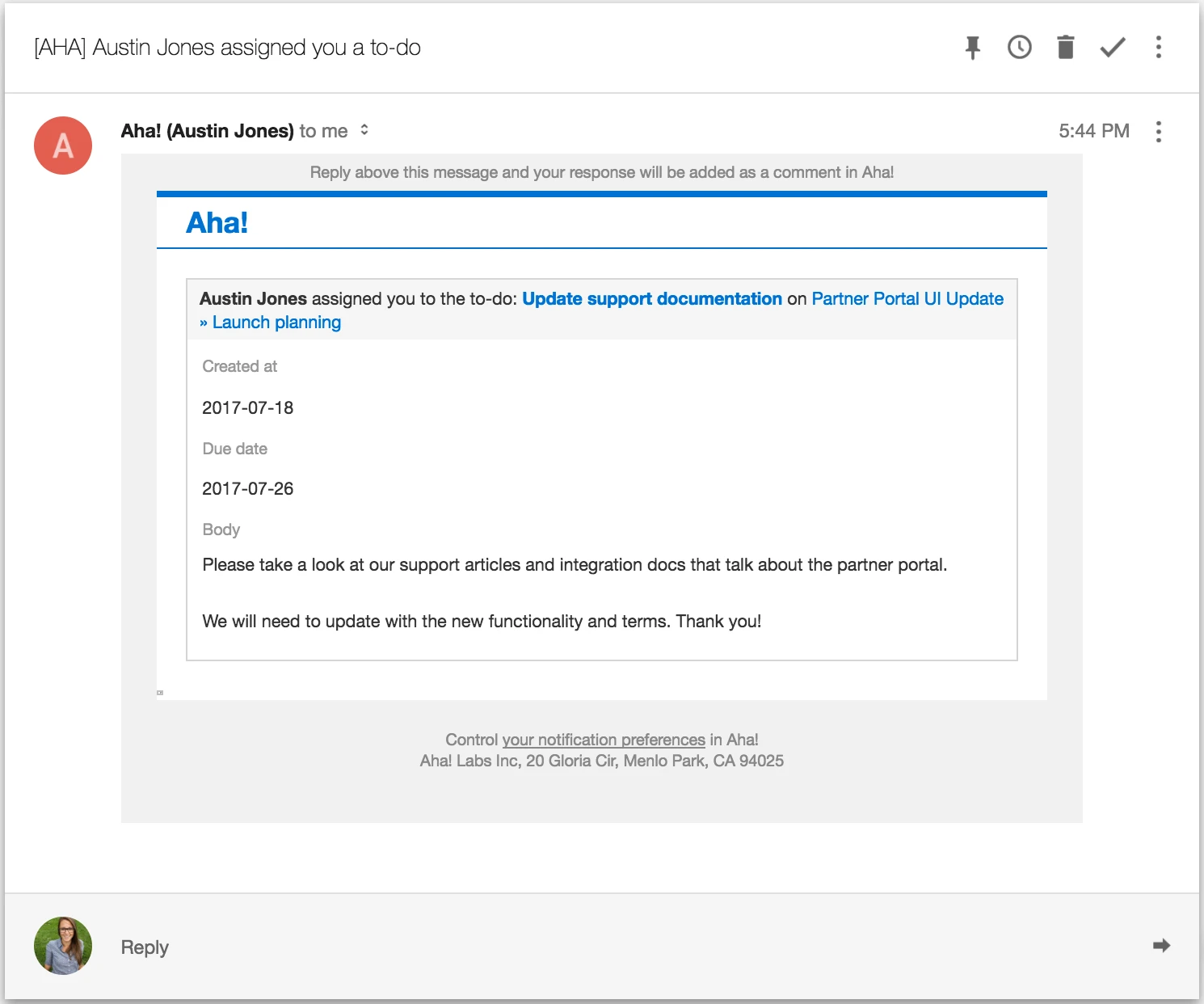The width and height of the screenshot is (1204, 1004).
Task: Open 'your notification preferences' link
Action: tap(604, 740)
